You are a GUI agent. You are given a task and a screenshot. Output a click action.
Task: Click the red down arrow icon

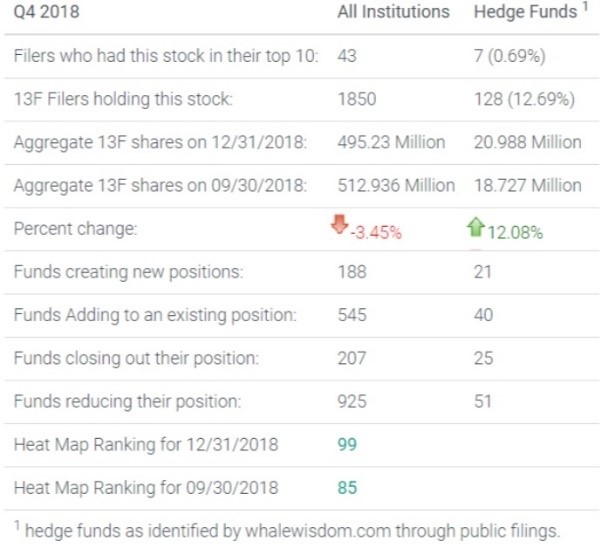tap(342, 226)
